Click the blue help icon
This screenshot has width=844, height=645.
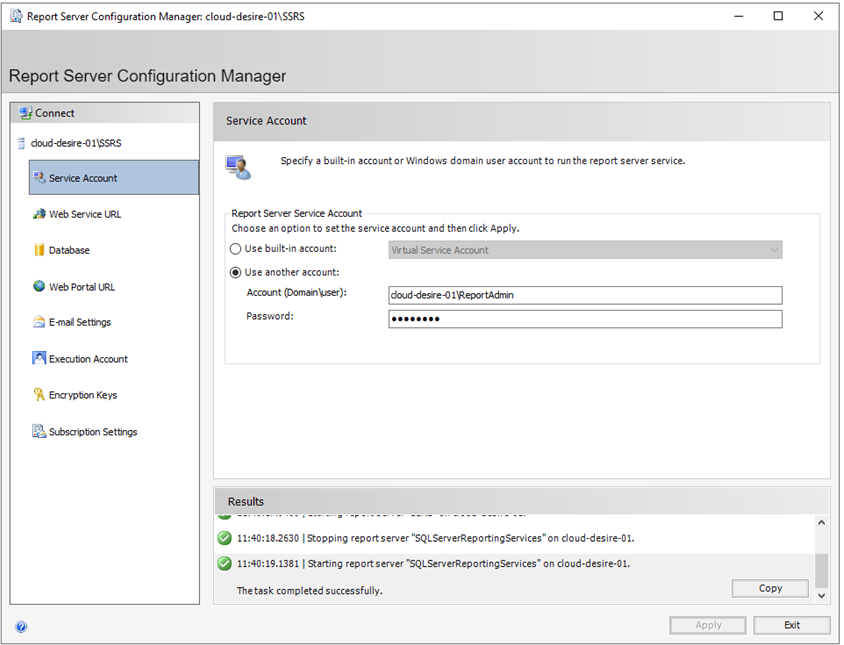(21, 627)
